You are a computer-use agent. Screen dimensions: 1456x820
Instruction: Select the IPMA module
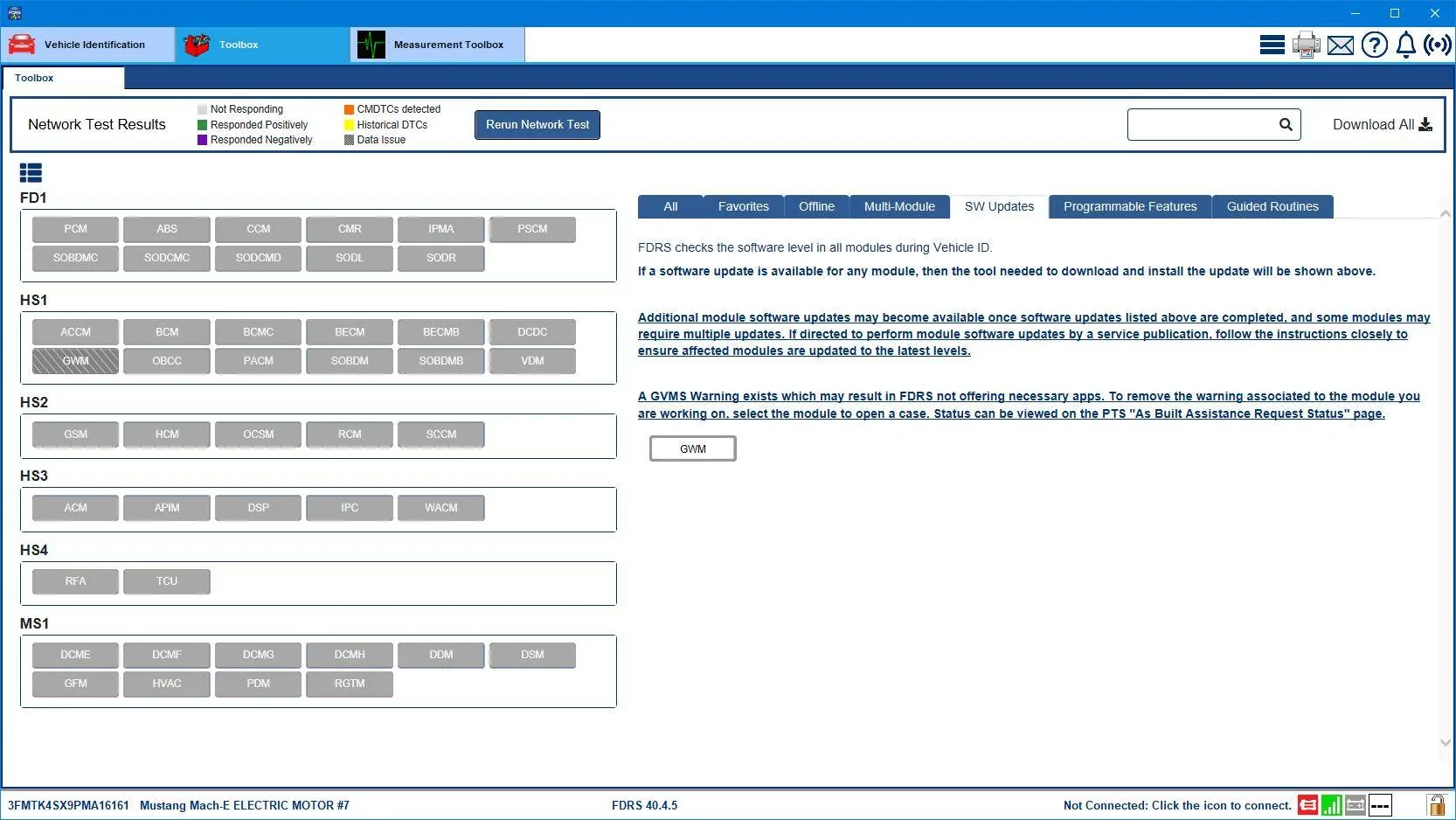[441, 229]
